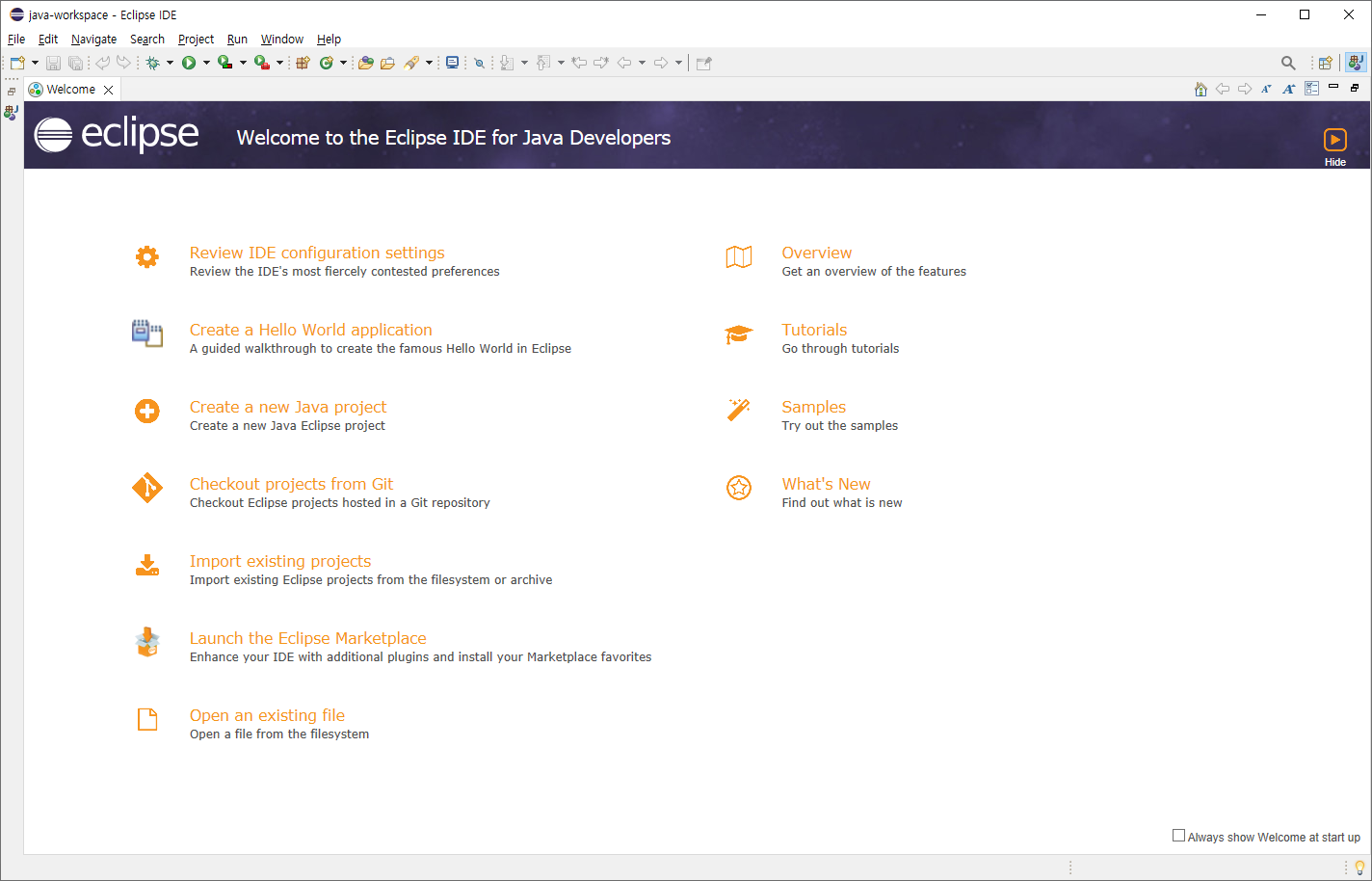The image size is (1372, 881).
Task: Open the Tutorials link
Action: (814, 330)
